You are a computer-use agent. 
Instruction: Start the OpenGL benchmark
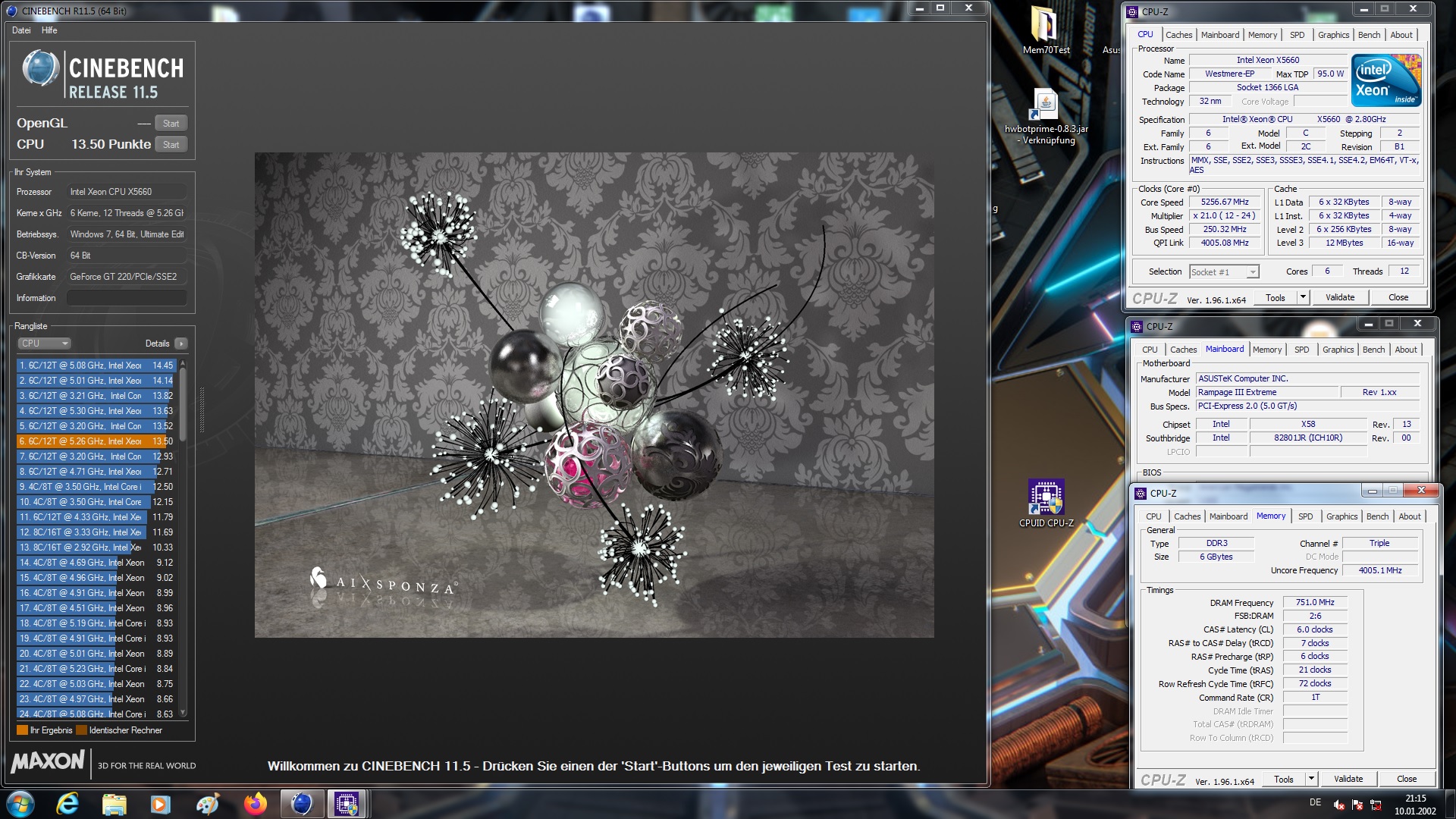[x=171, y=124]
